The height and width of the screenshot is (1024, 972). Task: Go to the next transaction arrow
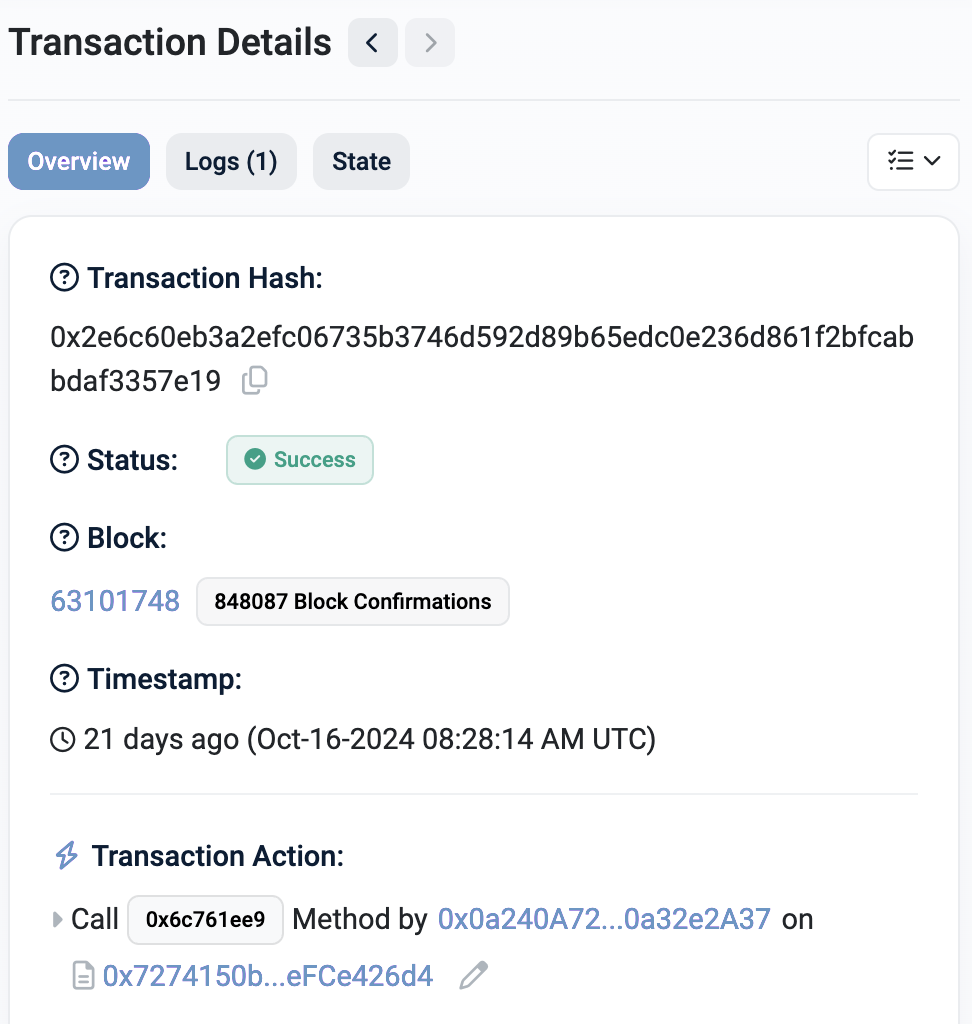[430, 43]
